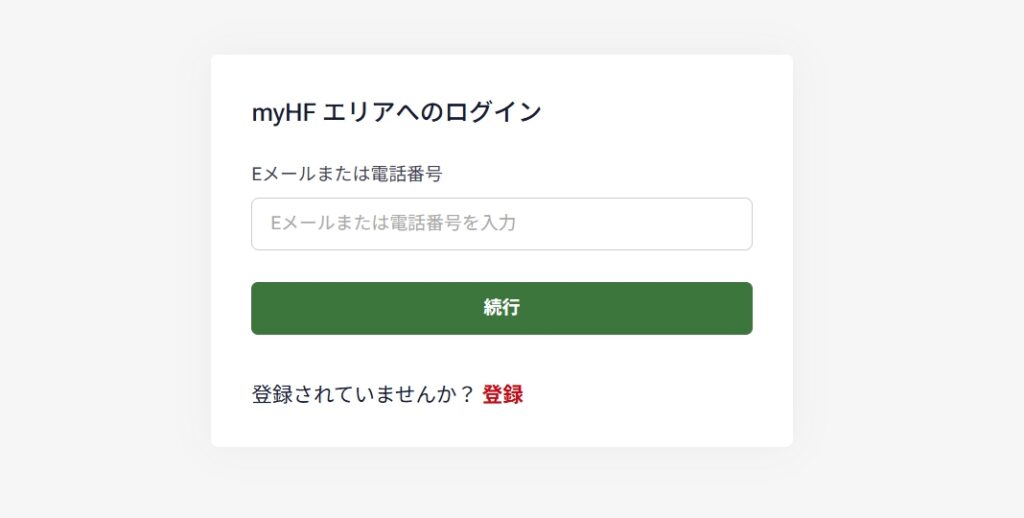The image size is (1024, 518).
Task: Continue login with the 続行 button
Action: 501,308
